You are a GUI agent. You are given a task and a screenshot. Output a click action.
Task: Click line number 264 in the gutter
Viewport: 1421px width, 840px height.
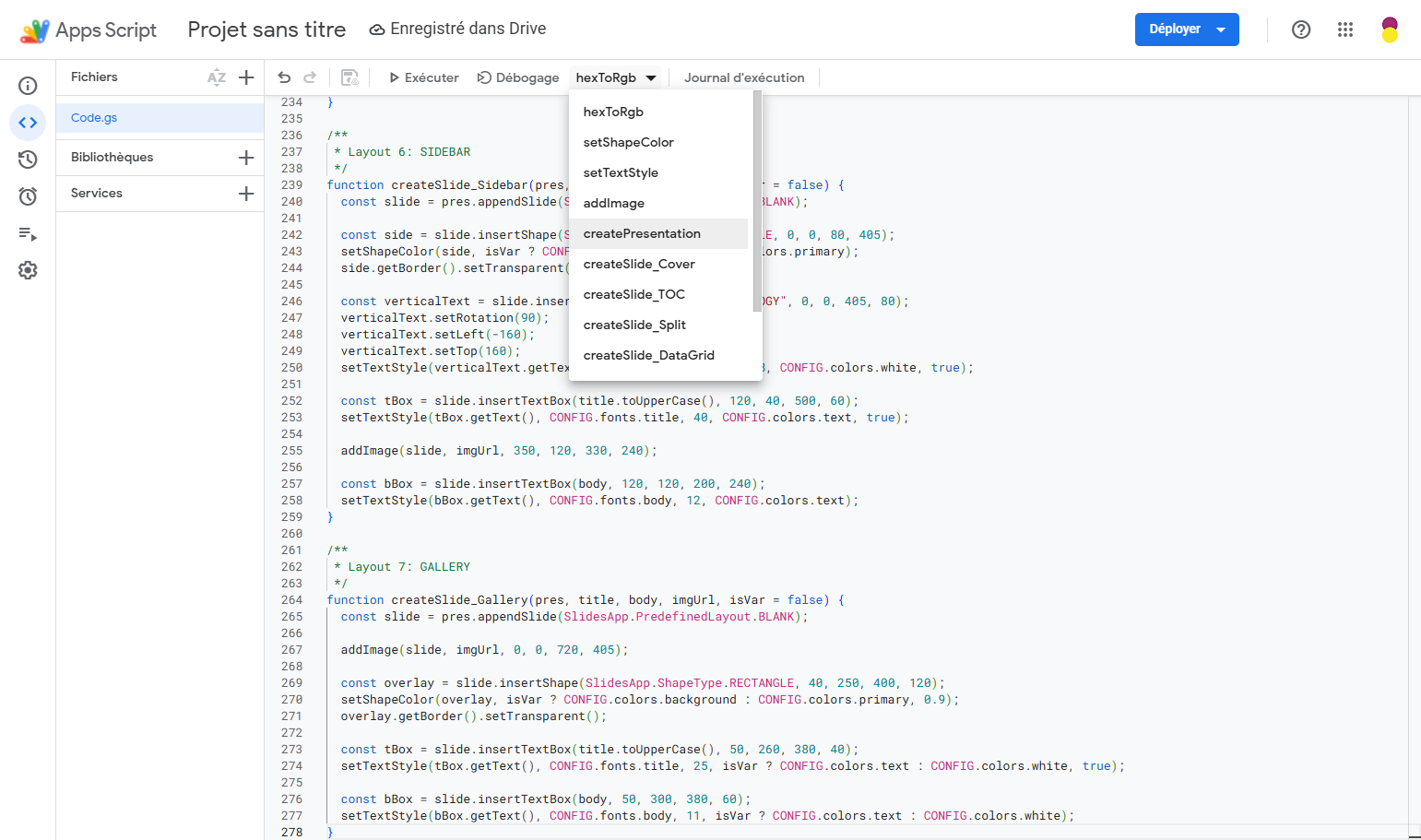pyautogui.click(x=291, y=600)
